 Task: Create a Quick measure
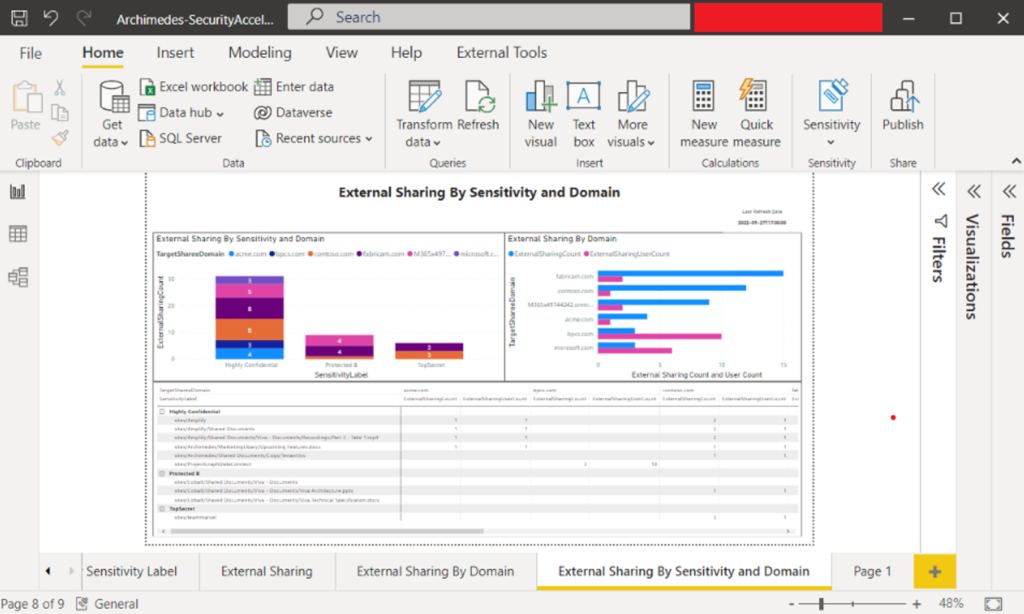click(x=756, y=114)
